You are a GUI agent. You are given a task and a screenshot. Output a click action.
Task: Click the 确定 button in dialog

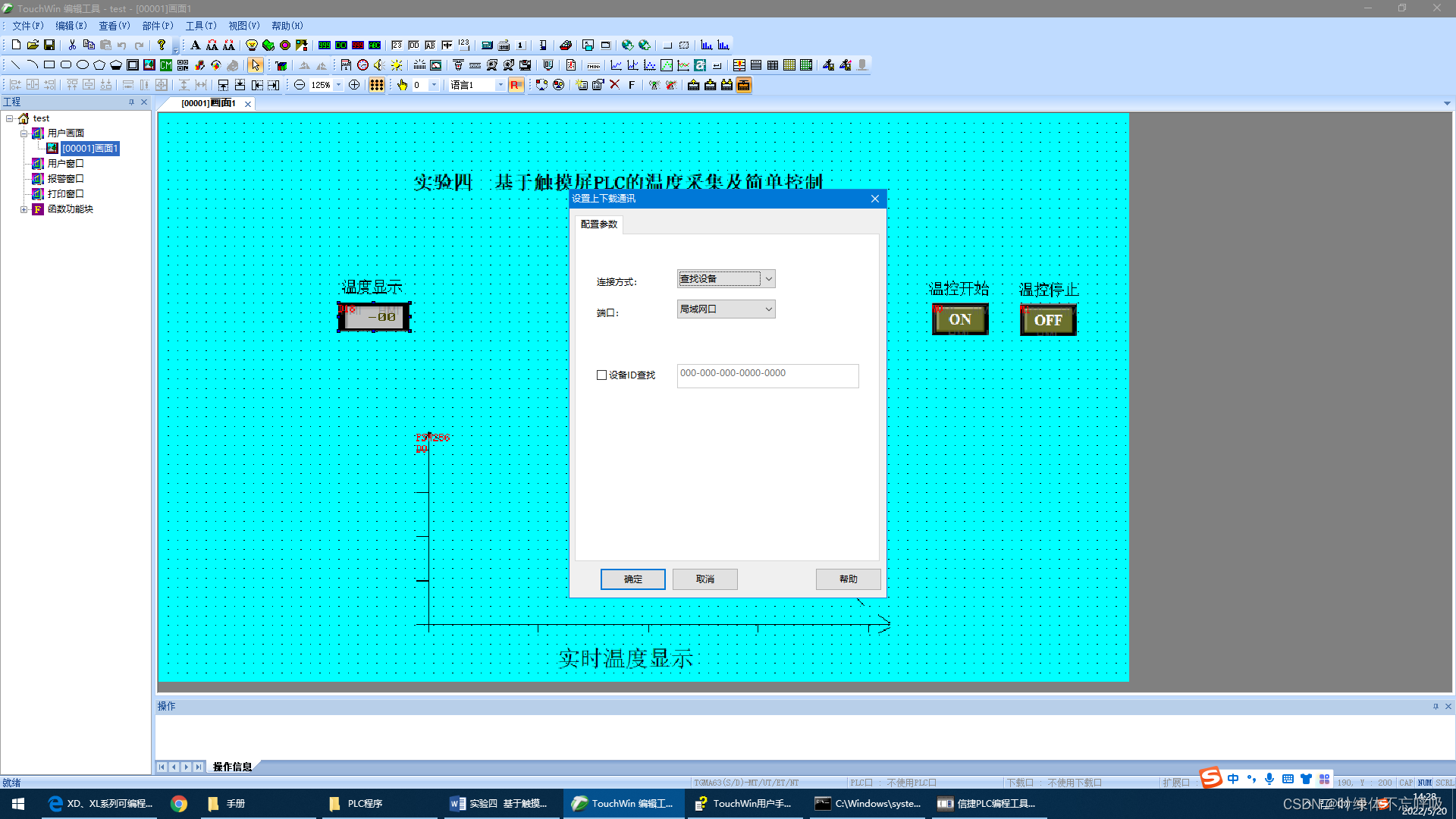click(633, 579)
